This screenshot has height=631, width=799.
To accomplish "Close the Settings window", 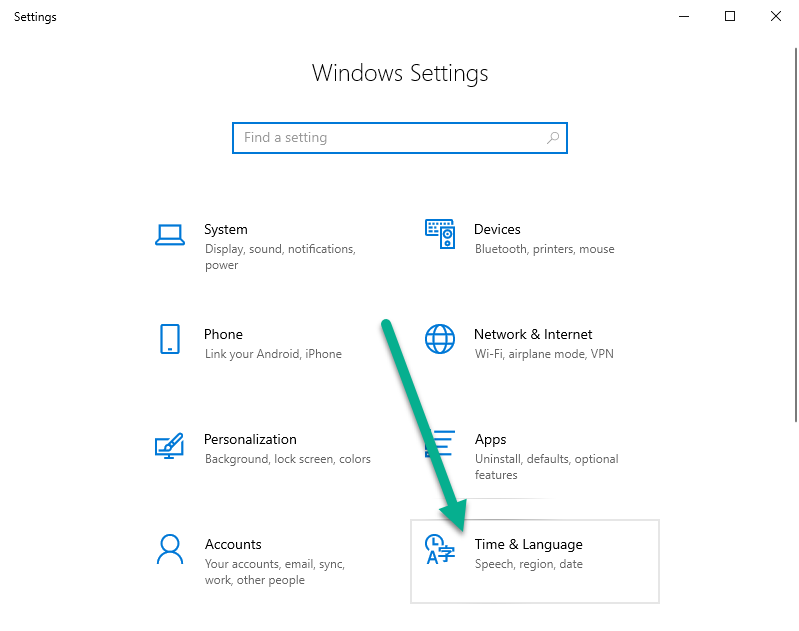I will [x=776, y=16].
